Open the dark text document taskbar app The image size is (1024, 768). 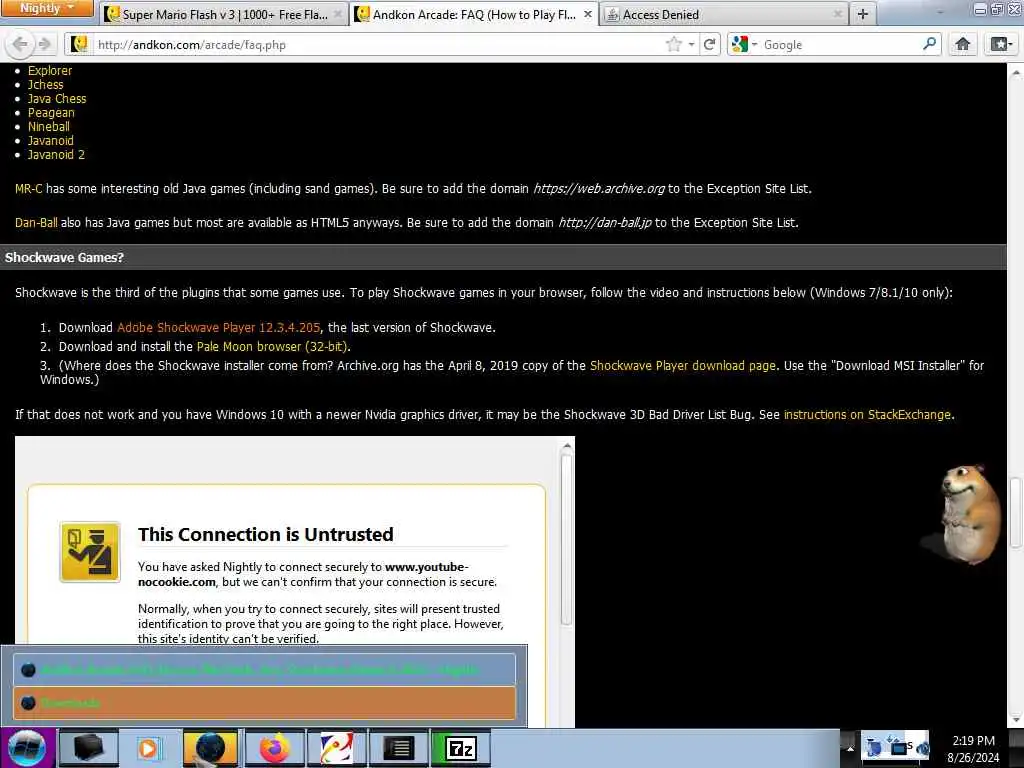click(398, 748)
